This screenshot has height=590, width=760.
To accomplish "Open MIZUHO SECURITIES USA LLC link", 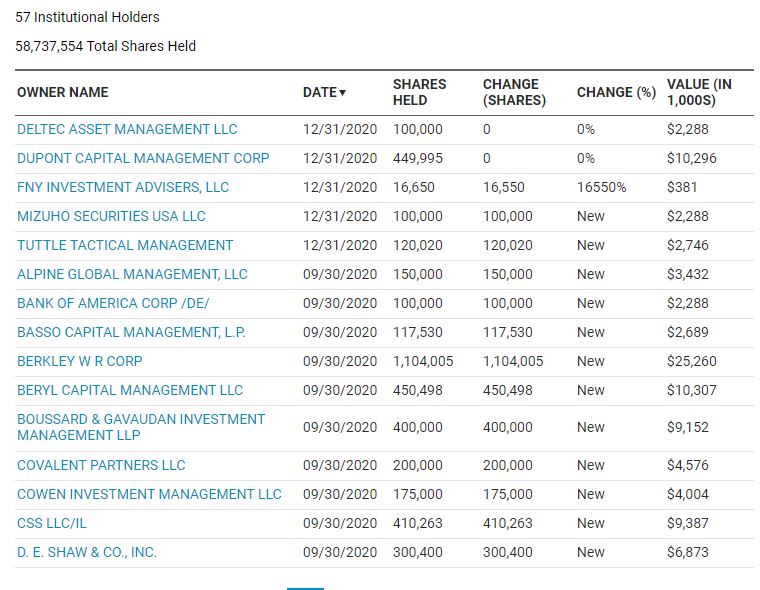I will [111, 216].
